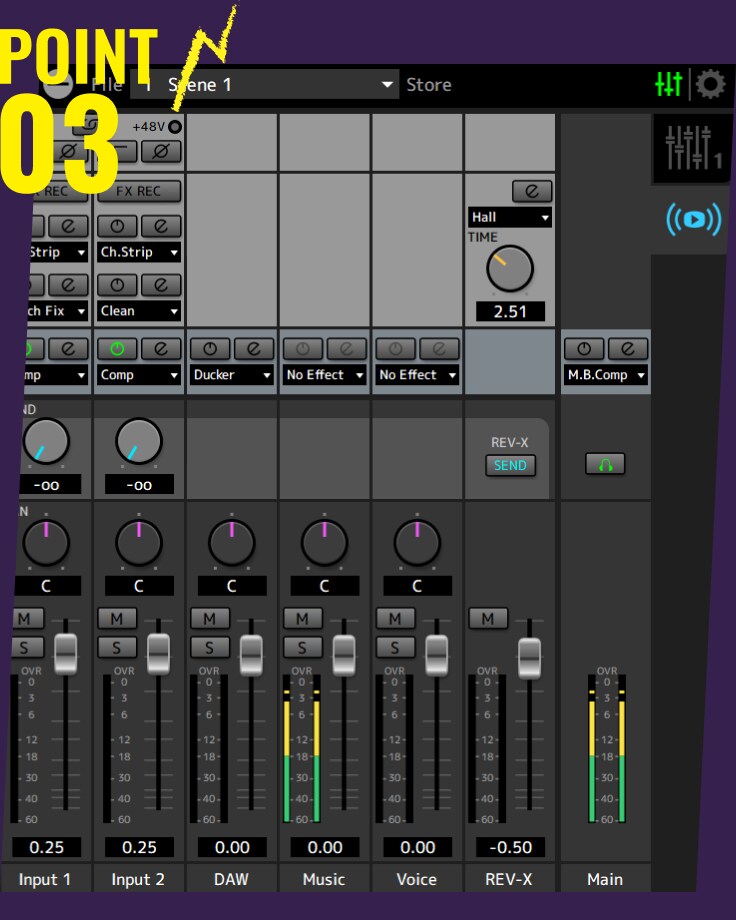Enable the DAW Ducker power button
The height and width of the screenshot is (920, 736).
point(210,349)
